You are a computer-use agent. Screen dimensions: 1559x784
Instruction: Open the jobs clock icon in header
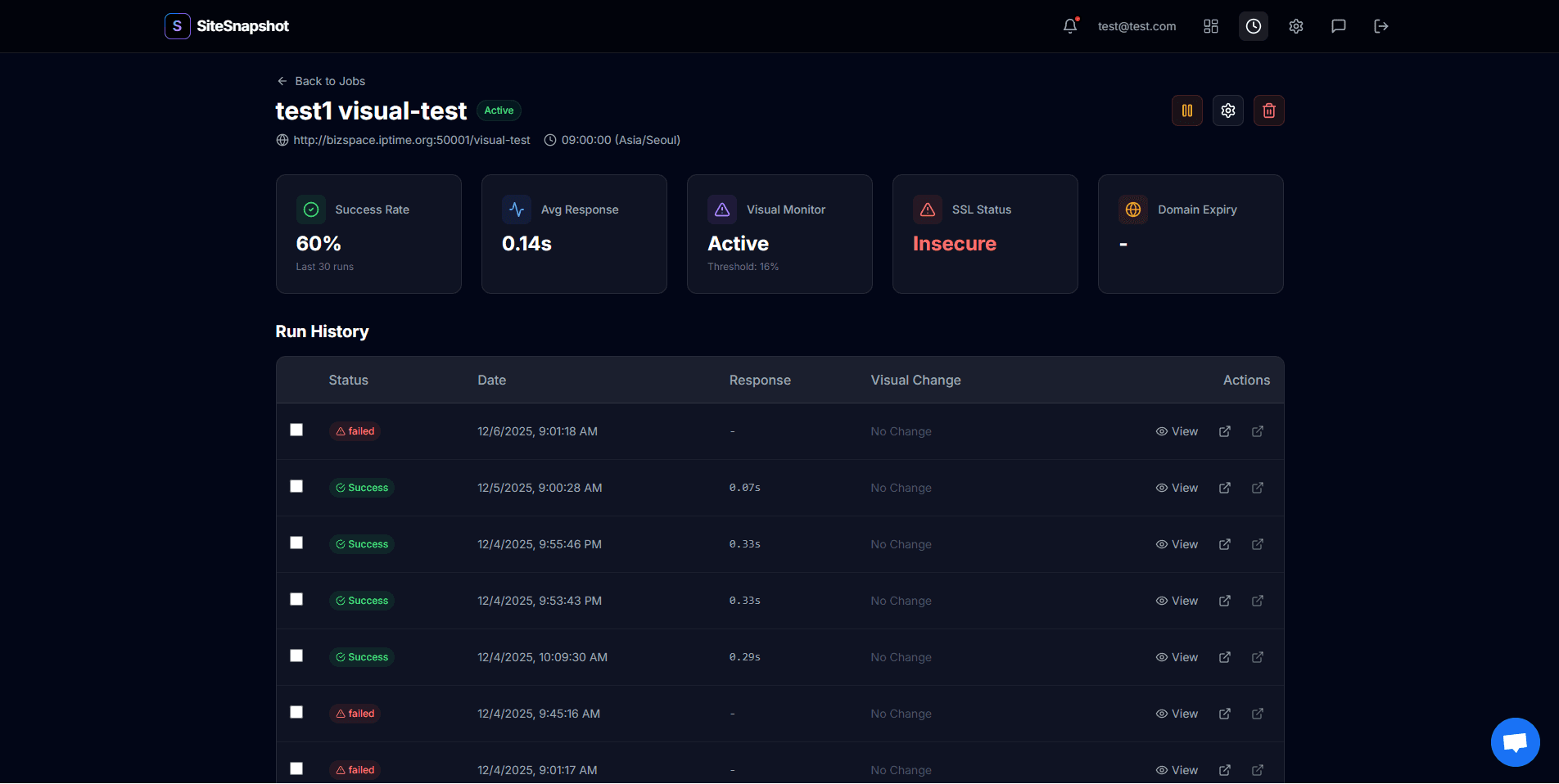coord(1254,26)
